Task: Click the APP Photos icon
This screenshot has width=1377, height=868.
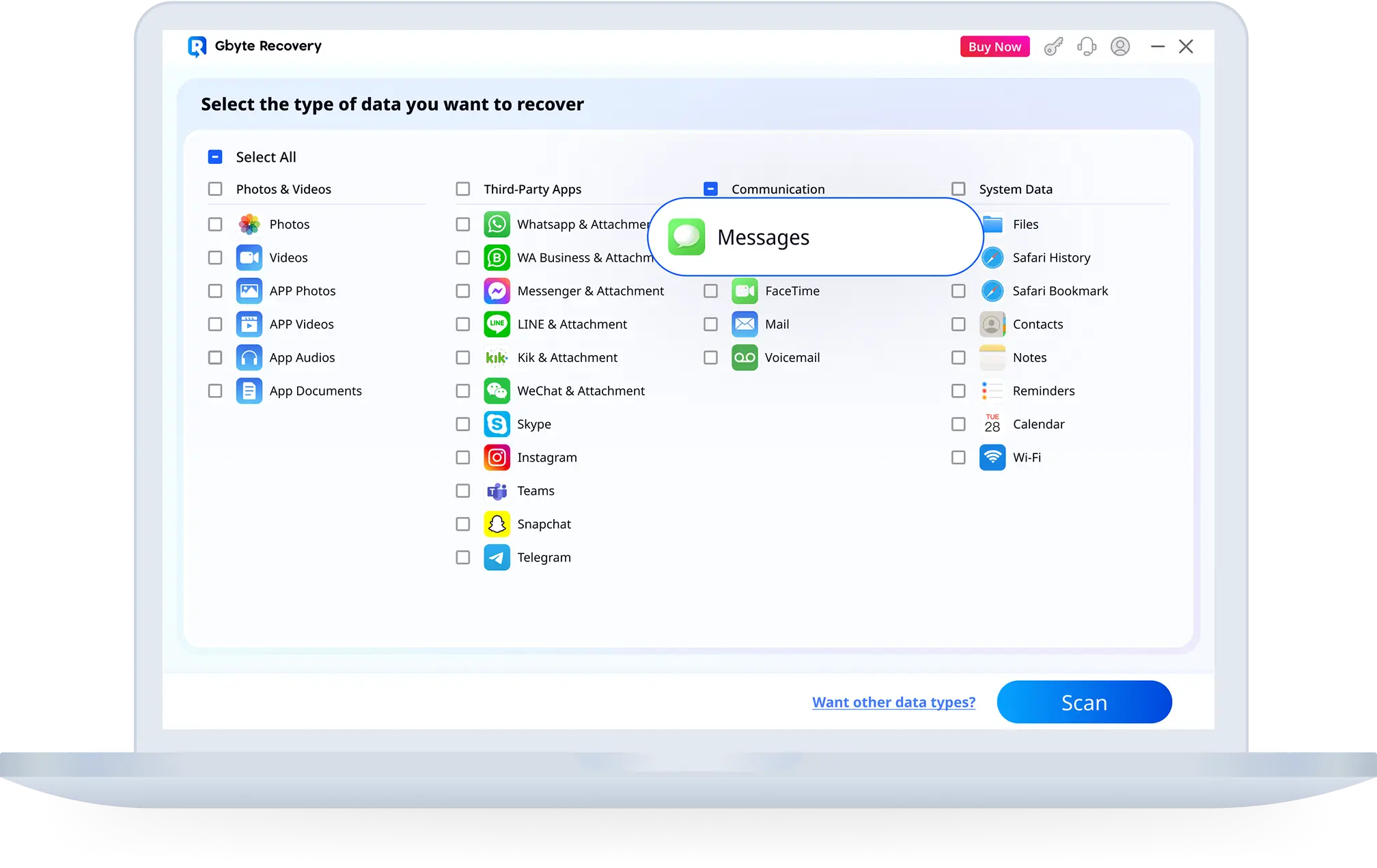Action: pos(249,291)
